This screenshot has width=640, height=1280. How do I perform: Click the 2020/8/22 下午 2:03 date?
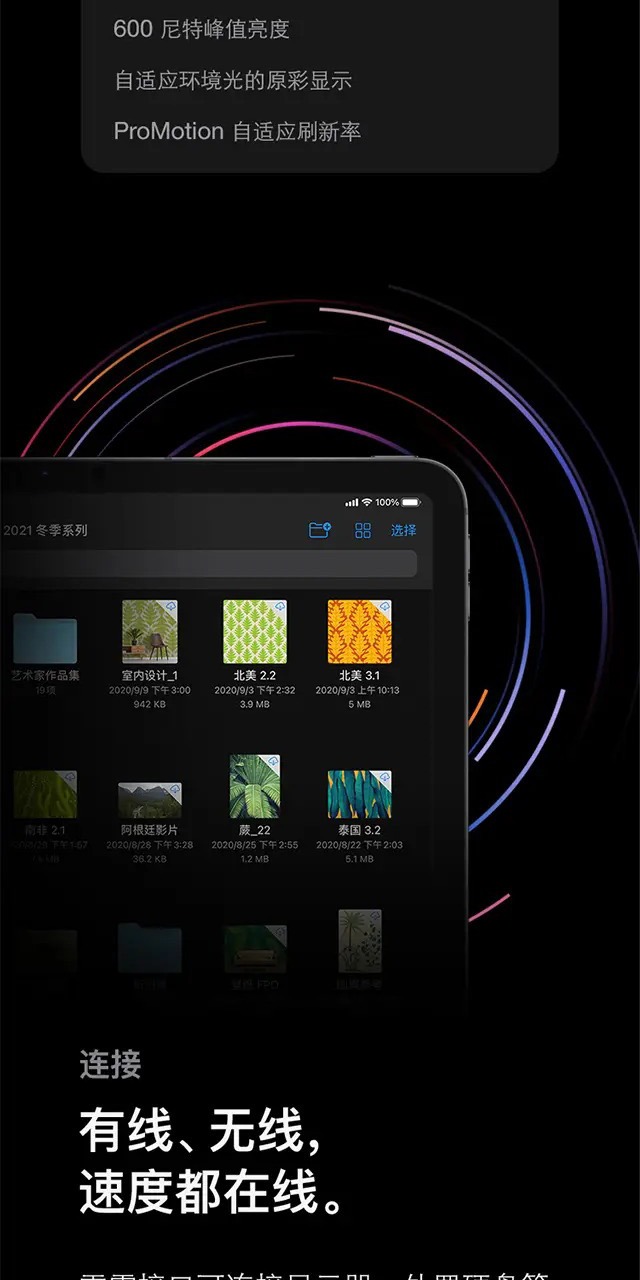point(360,845)
